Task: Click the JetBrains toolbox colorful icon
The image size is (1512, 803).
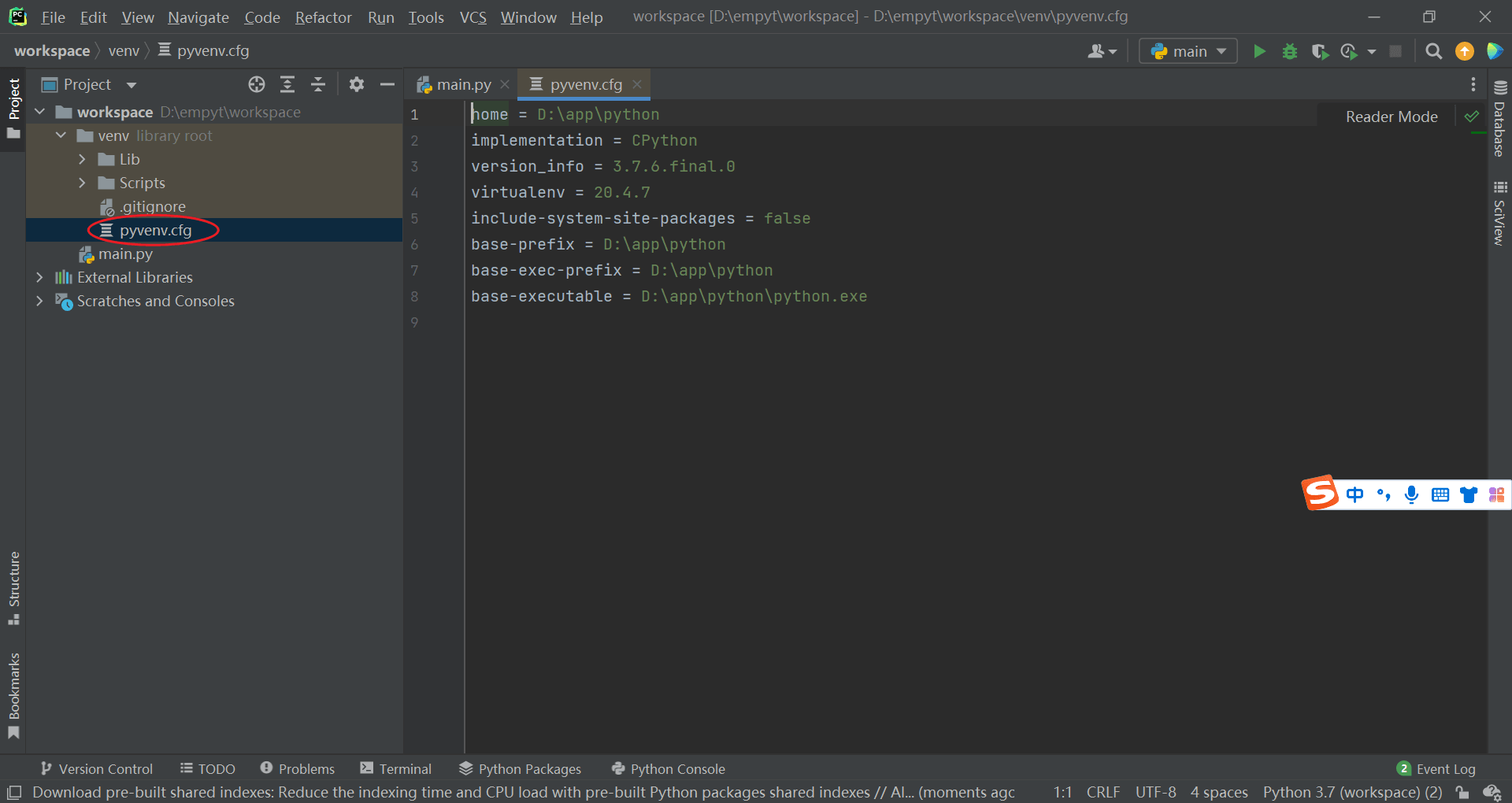Action: [x=1494, y=51]
